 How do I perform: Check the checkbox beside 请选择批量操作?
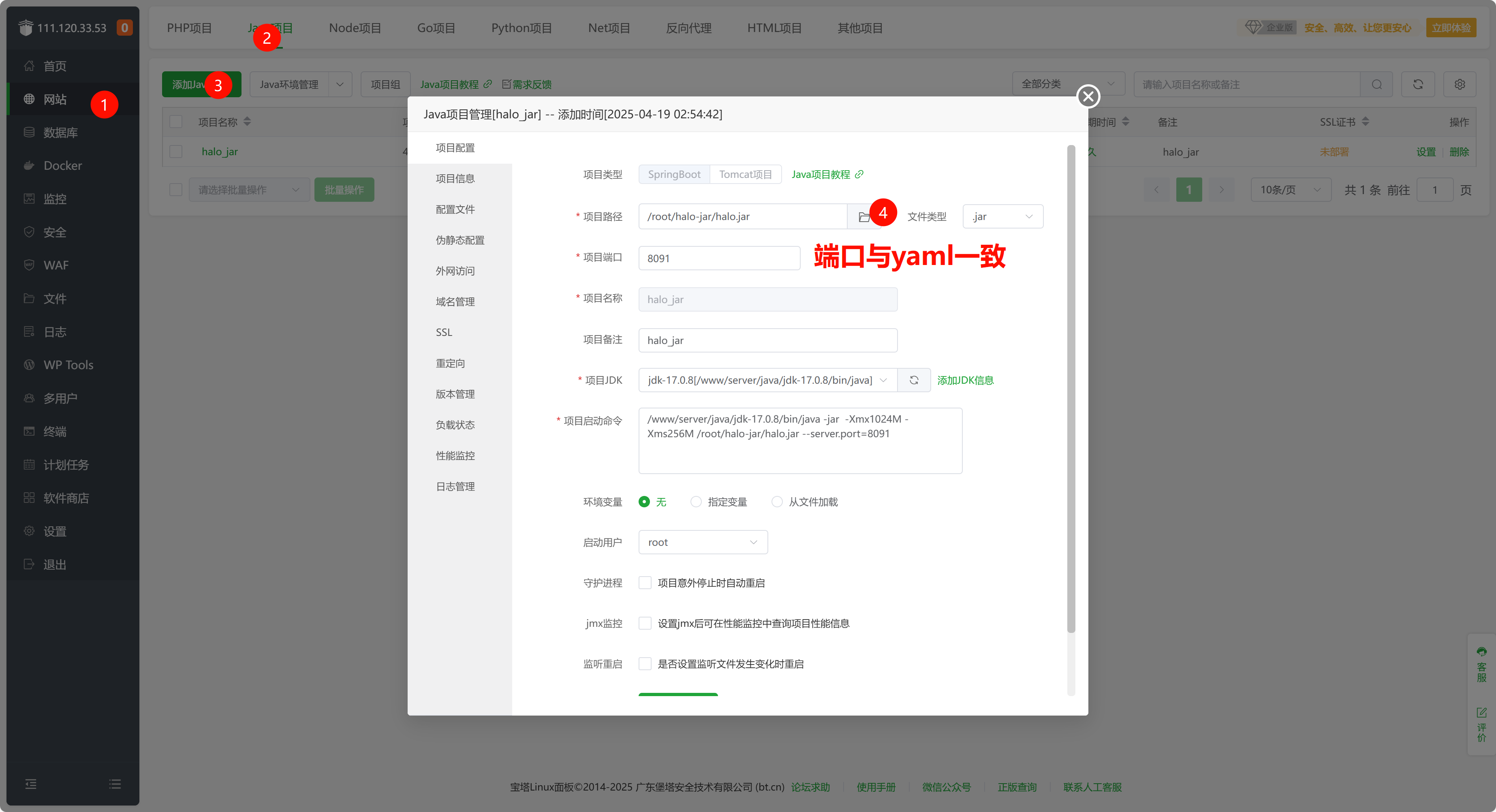(x=176, y=190)
